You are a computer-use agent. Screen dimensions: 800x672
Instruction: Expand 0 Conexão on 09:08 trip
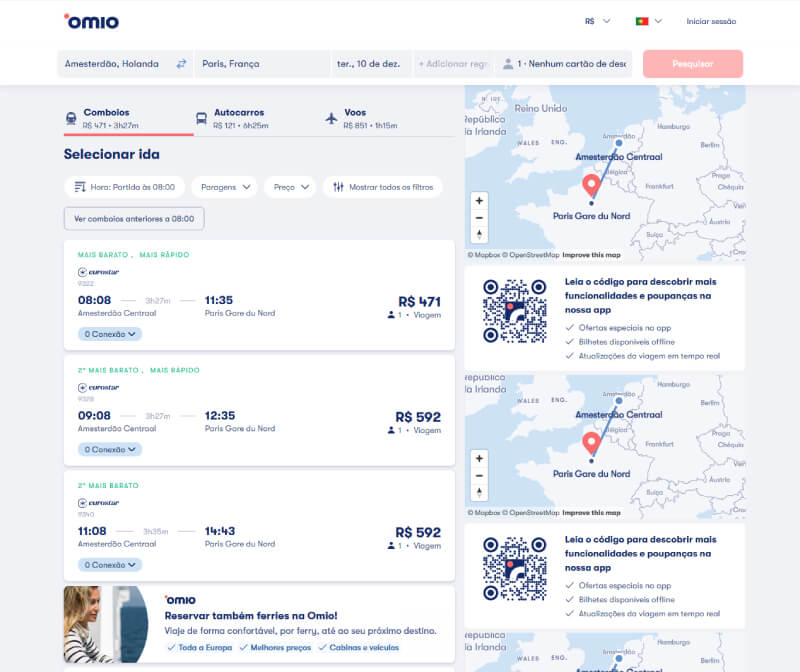[x=110, y=450]
